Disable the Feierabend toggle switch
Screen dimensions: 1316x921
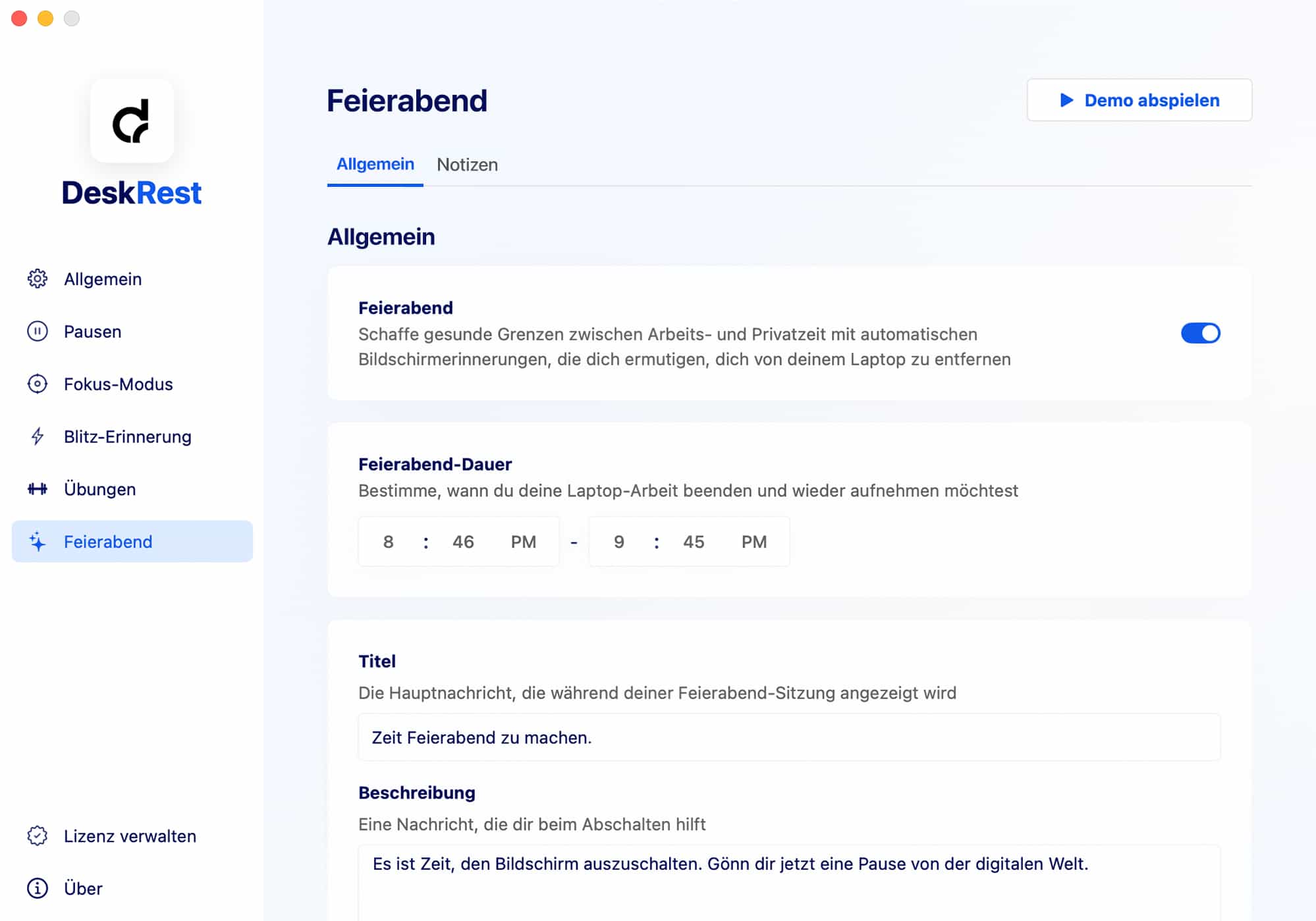(1200, 333)
